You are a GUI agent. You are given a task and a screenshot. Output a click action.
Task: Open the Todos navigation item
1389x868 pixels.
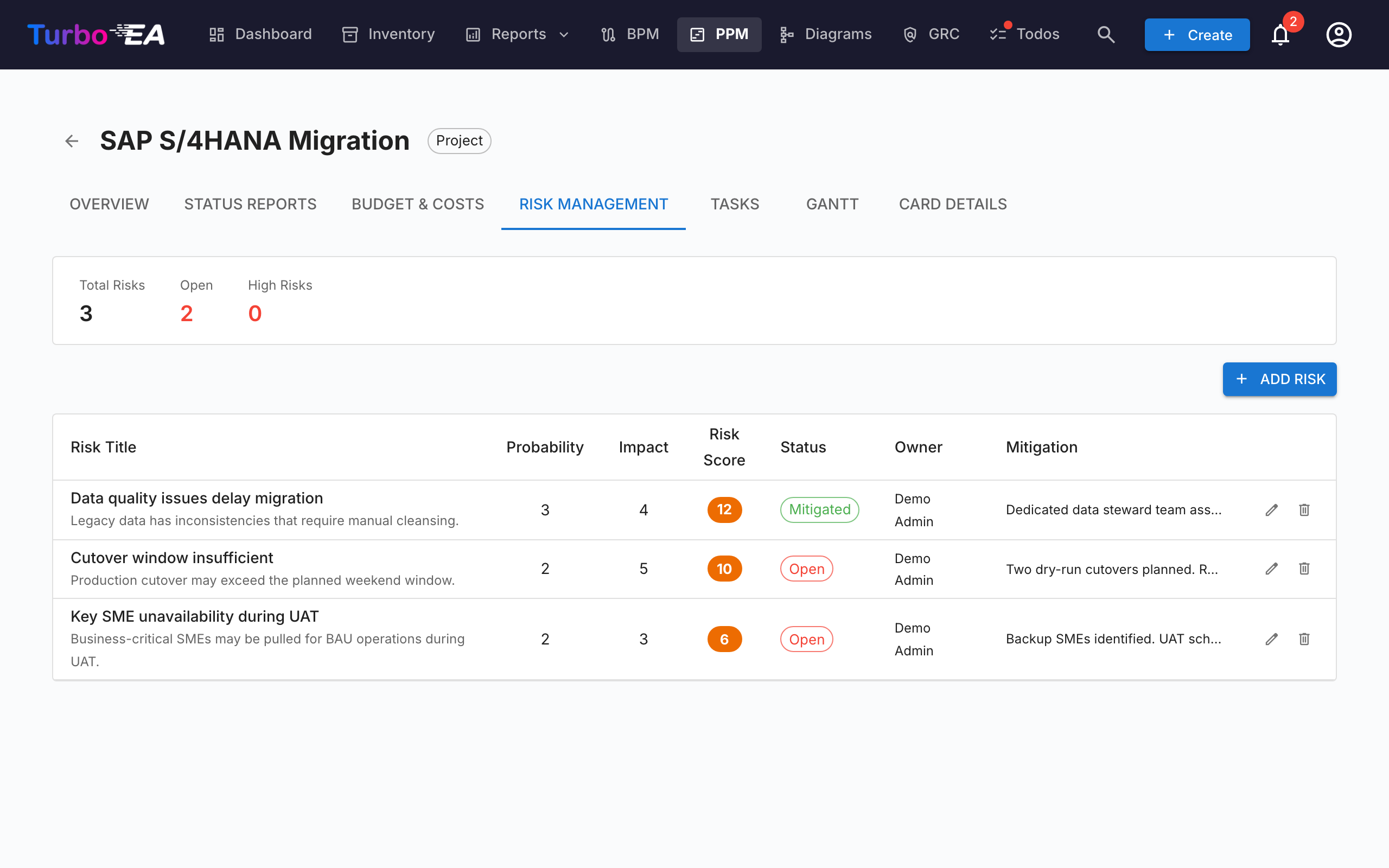1025,34
